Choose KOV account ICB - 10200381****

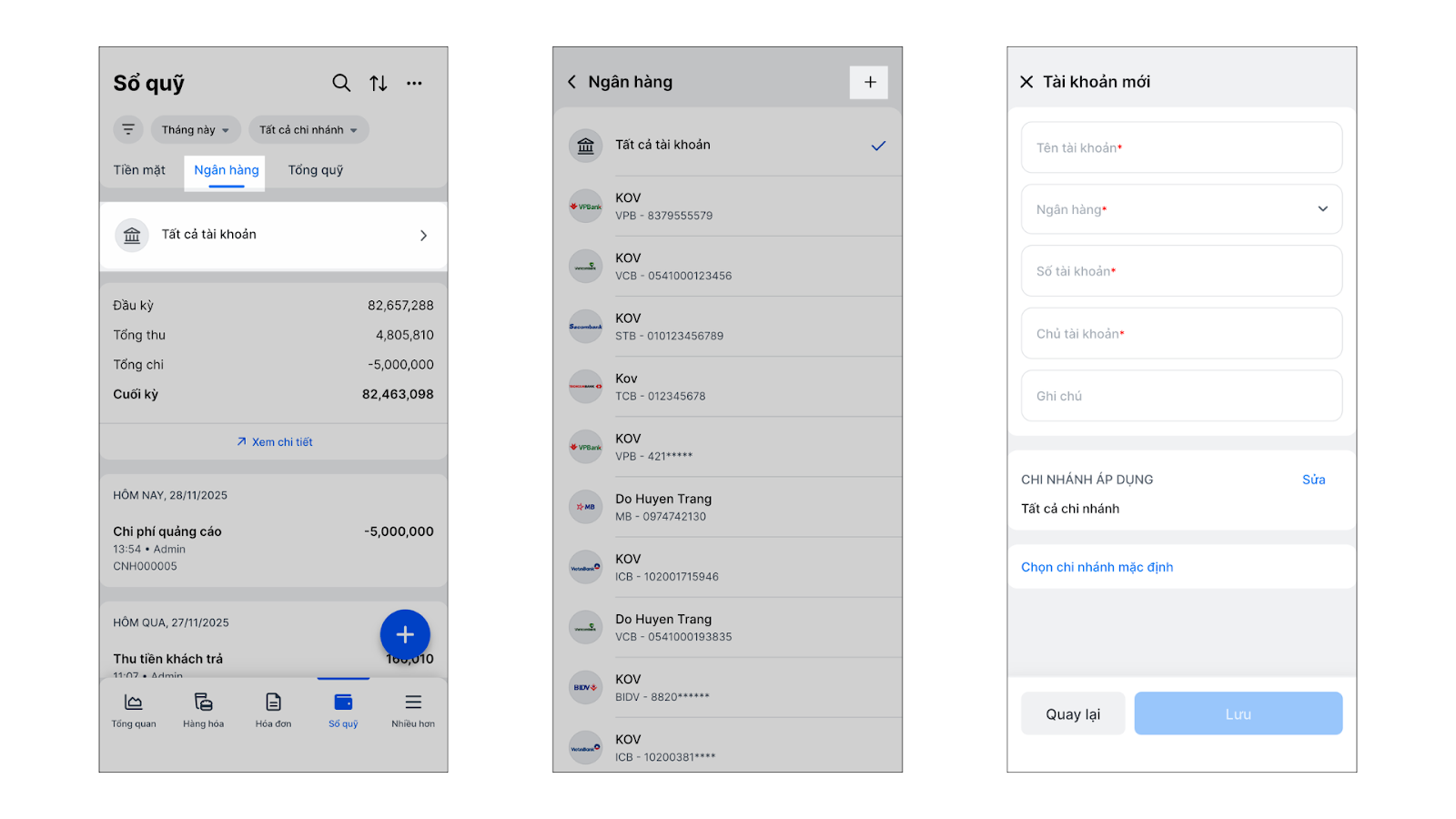pos(728,745)
